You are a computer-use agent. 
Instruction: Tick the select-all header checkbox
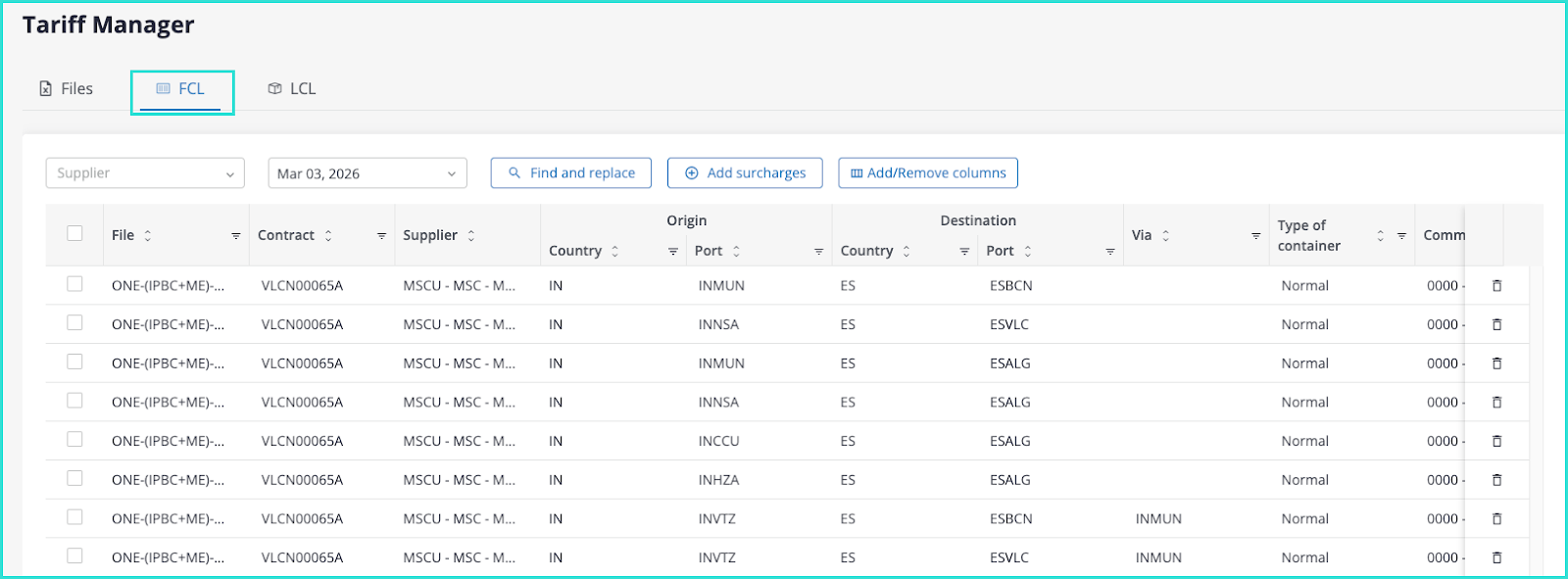coord(74,233)
